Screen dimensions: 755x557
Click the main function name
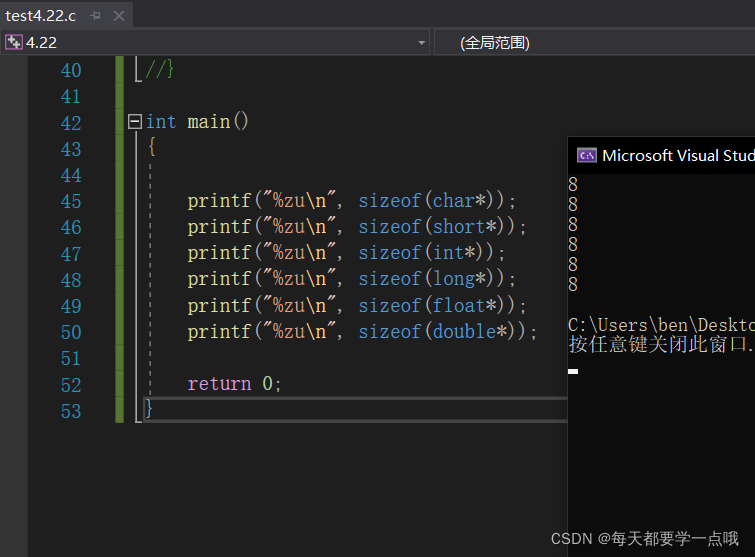pyautogui.click(x=208, y=121)
